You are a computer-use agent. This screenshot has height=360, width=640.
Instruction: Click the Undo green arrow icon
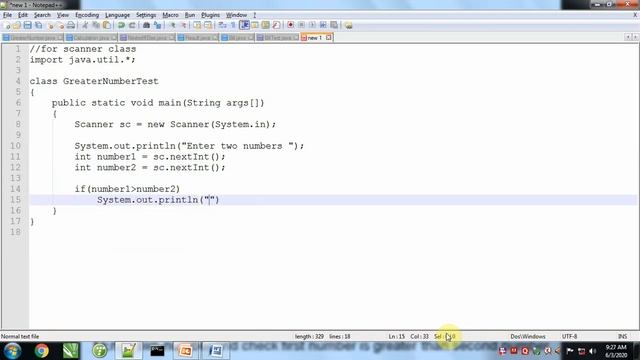(121, 25)
